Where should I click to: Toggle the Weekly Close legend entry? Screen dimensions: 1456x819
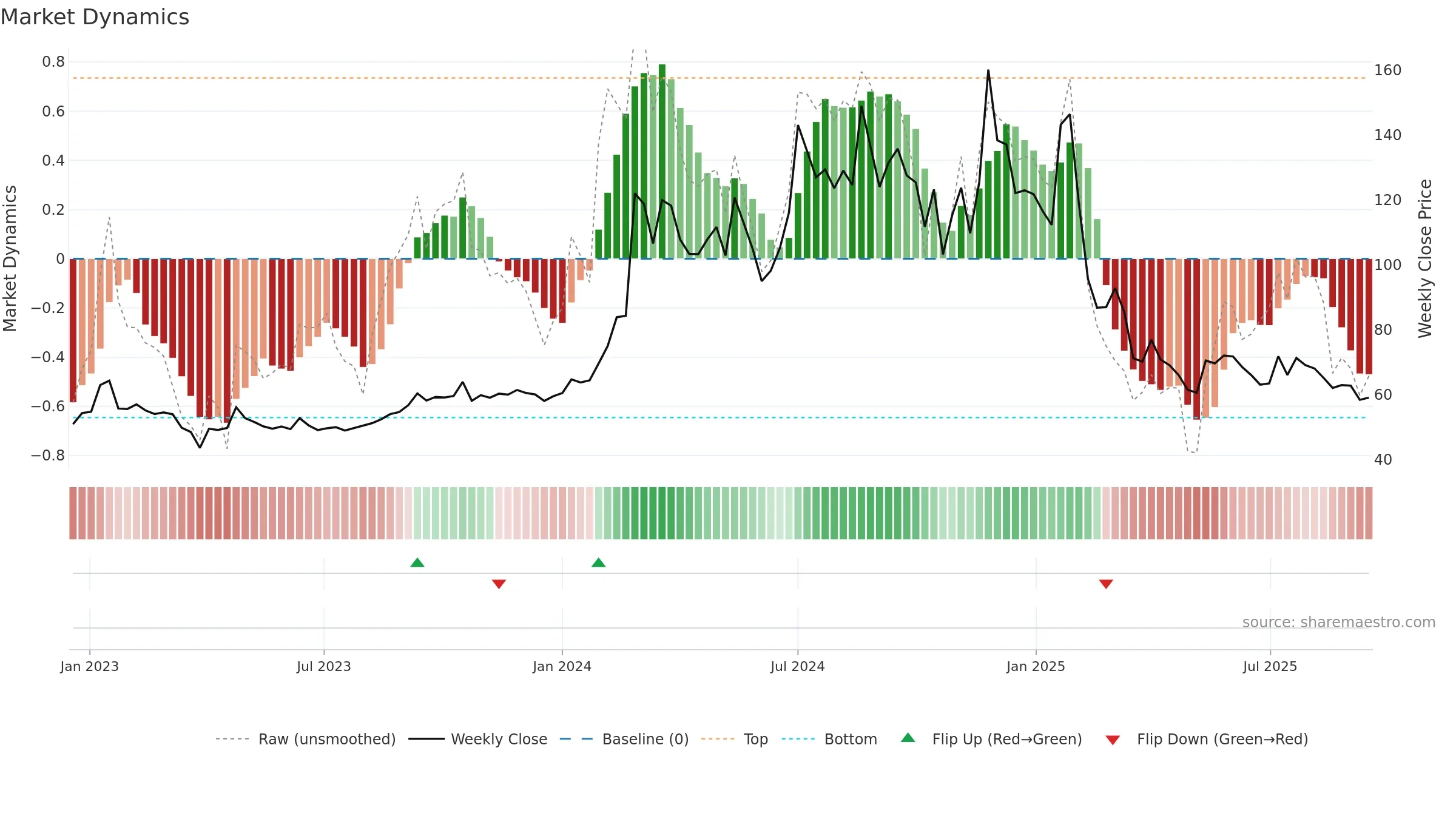tap(477, 739)
